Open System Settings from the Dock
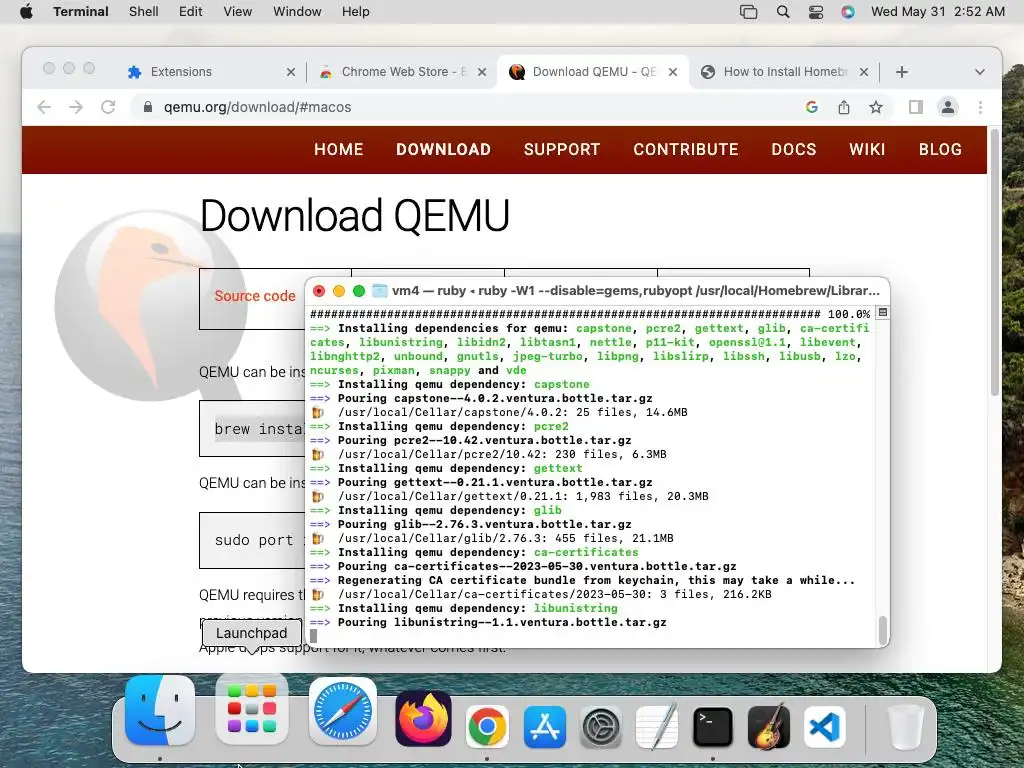The image size is (1024, 768). click(x=601, y=726)
